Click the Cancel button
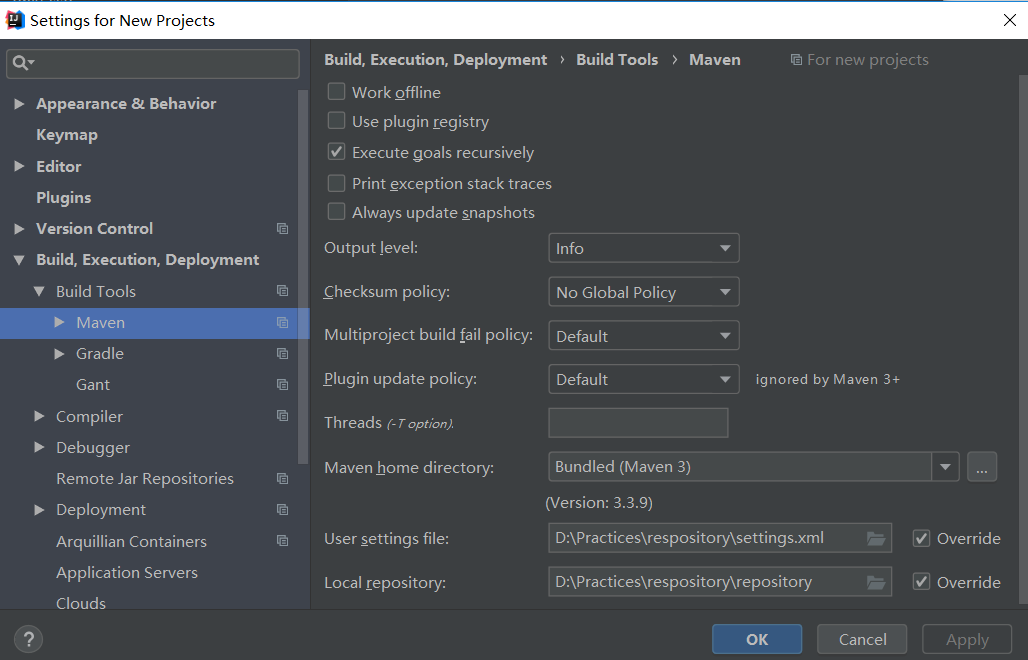The image size is (1028, 660). [x=862, y=639]
